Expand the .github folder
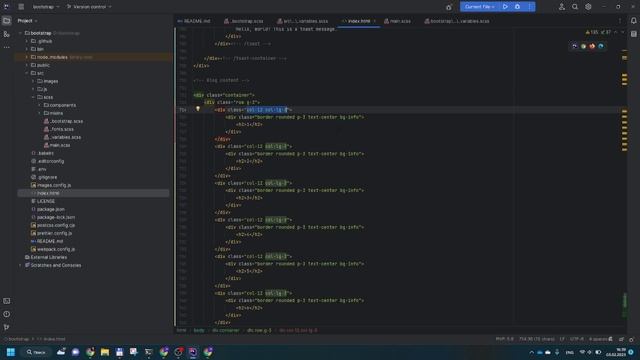 click(27, 41)
